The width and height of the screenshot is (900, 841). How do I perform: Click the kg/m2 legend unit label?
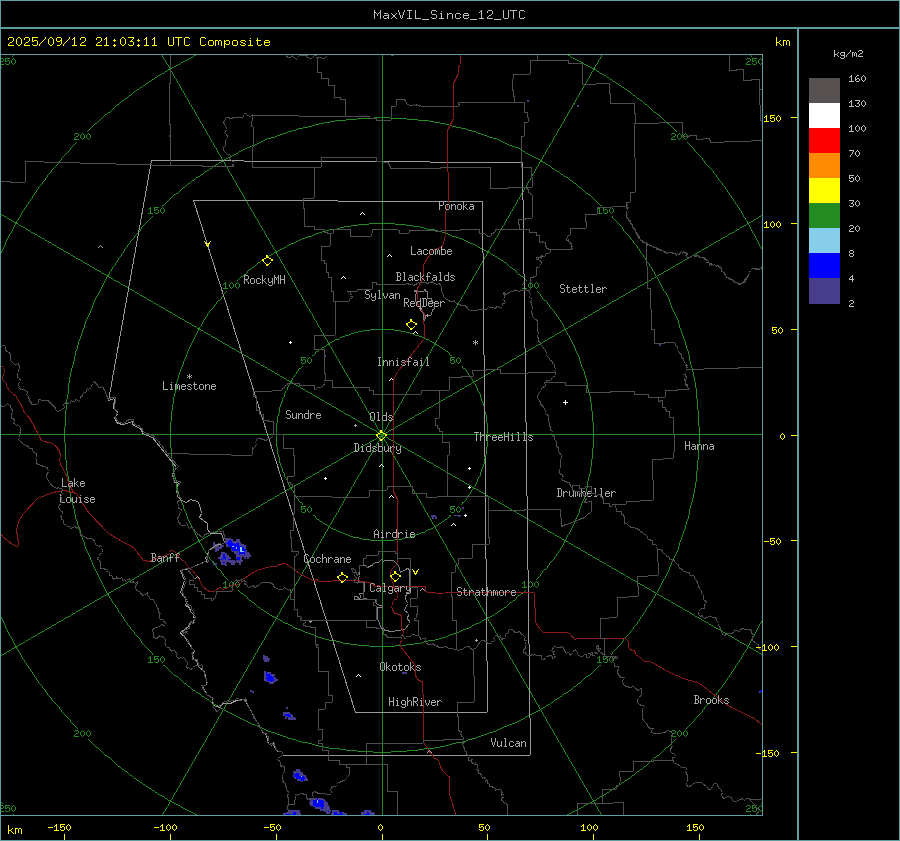(848, 54)
